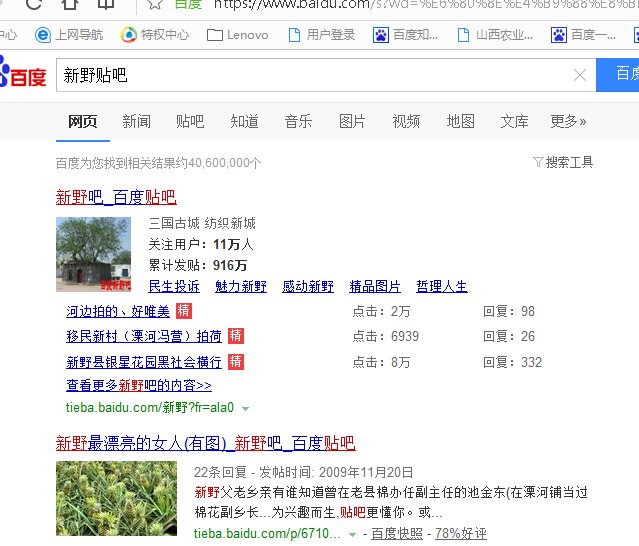The image size is (639, 546).
Task: Switch to the 文库 tab
Action: [514, 121]
